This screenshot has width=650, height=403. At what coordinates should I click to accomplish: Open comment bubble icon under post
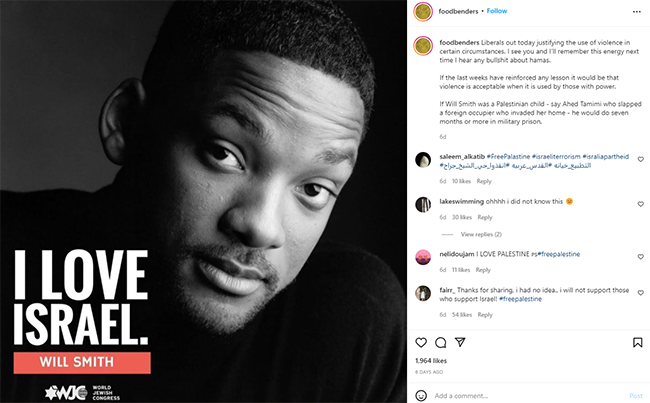[x=440, y=342]
